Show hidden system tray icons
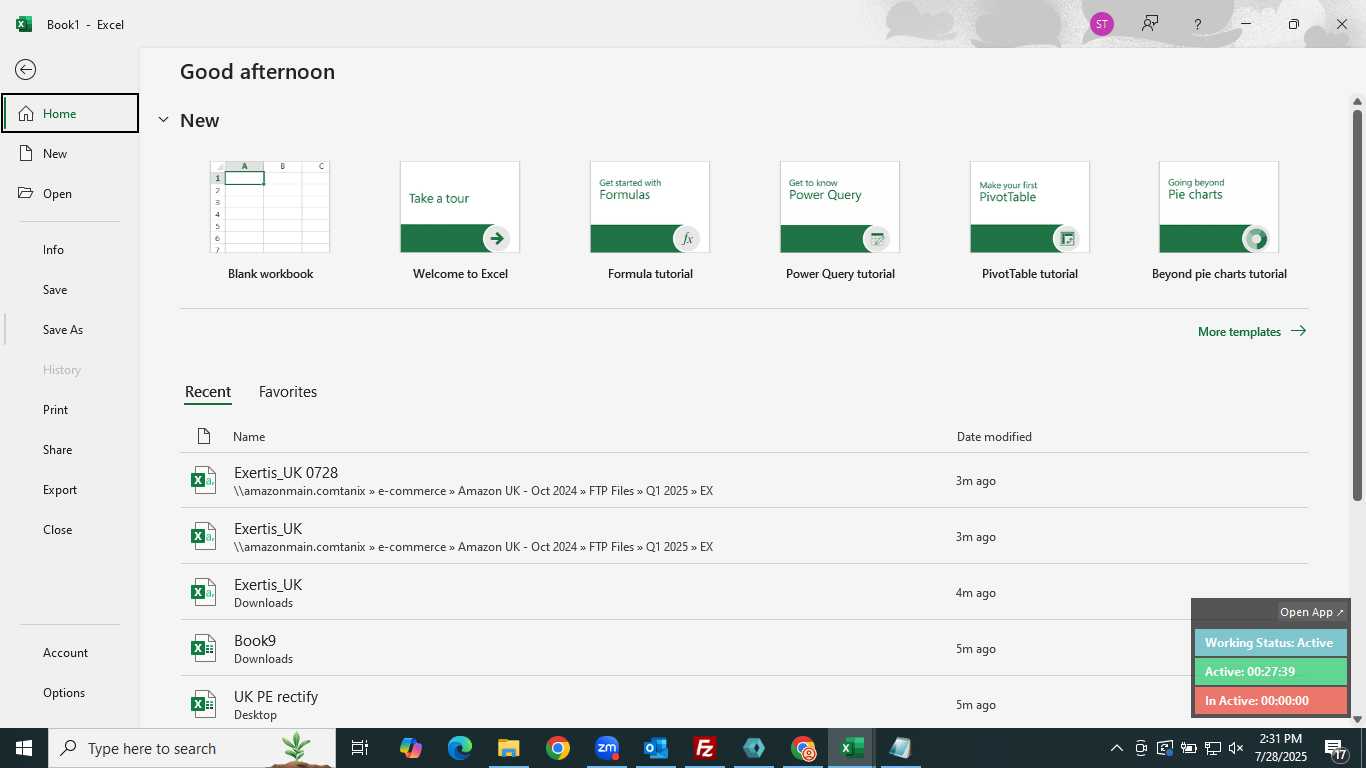The image size is (1366, 768). [x=1117, y=748]
